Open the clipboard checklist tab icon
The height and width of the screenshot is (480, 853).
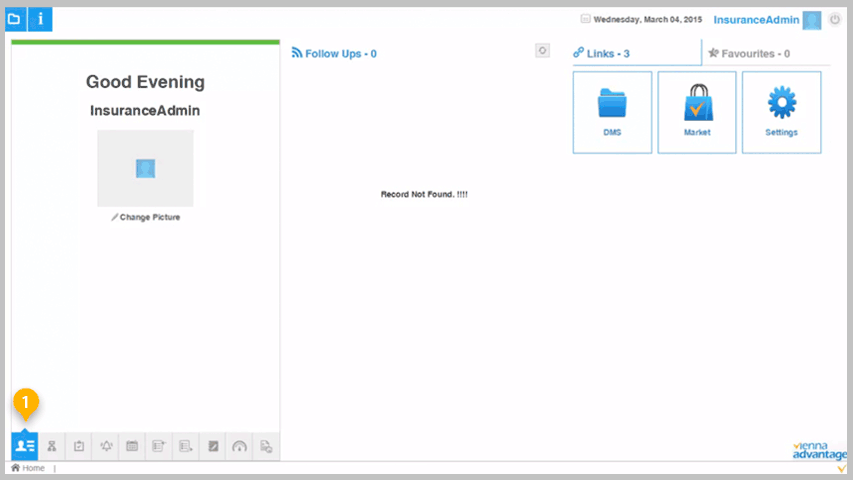[x=79, y=446]
